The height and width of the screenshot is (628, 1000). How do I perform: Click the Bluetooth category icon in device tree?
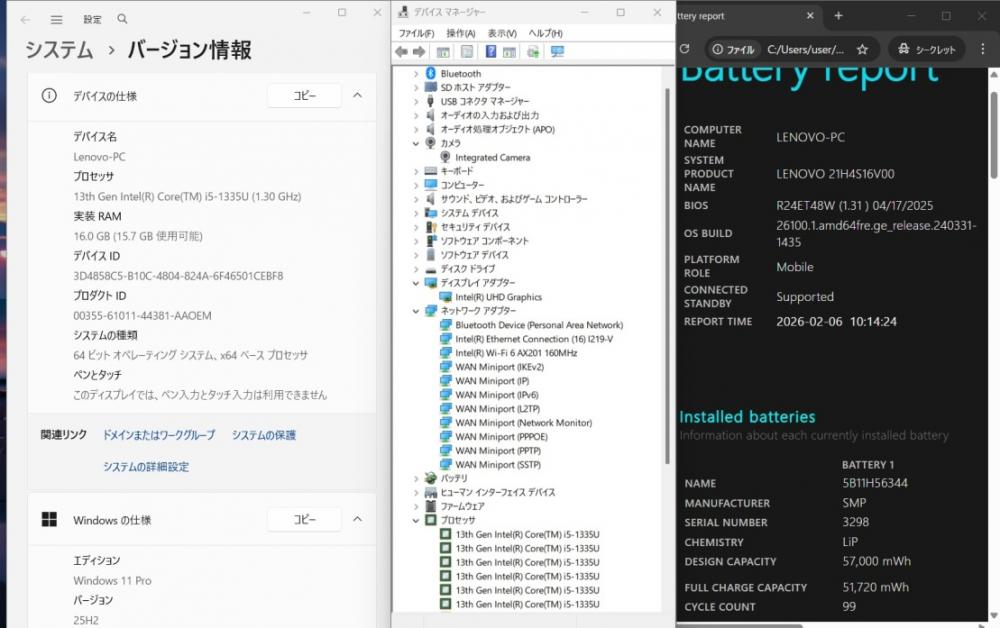coord(430,73)
